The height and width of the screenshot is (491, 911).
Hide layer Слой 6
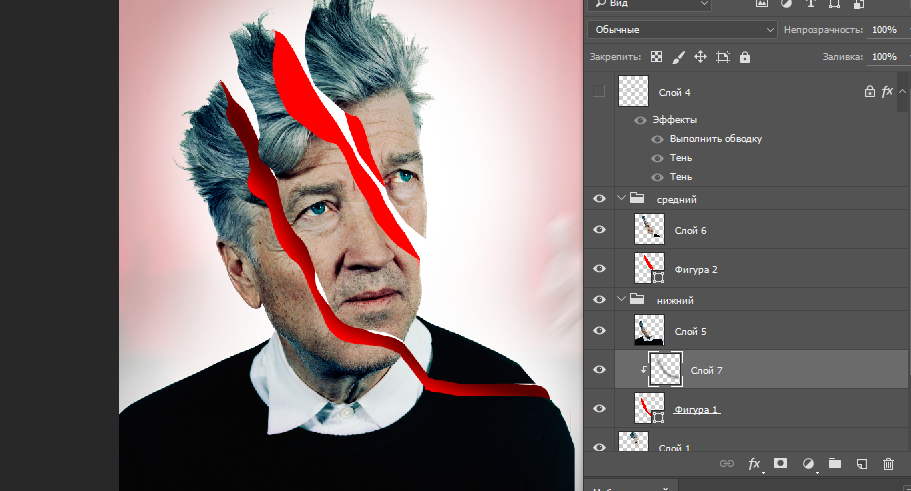(x=599, y=230)
